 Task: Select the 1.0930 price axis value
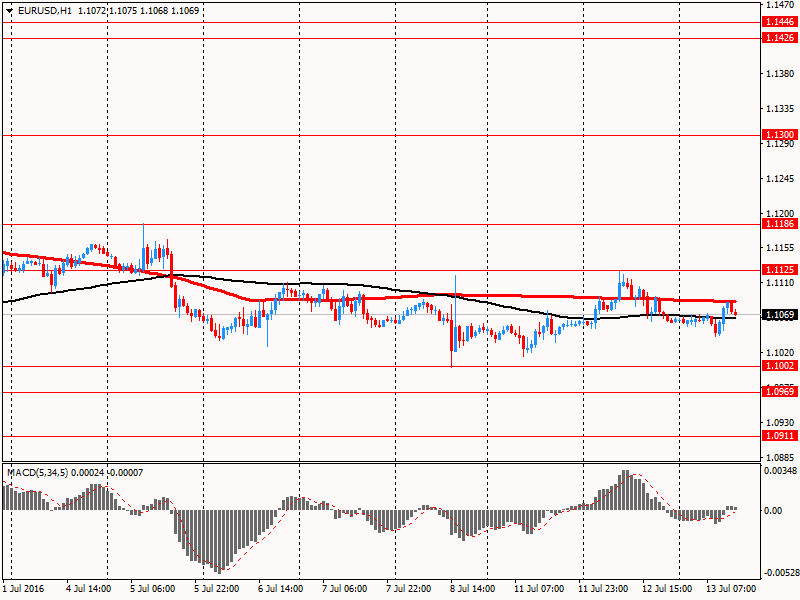[x=781, y=422]
